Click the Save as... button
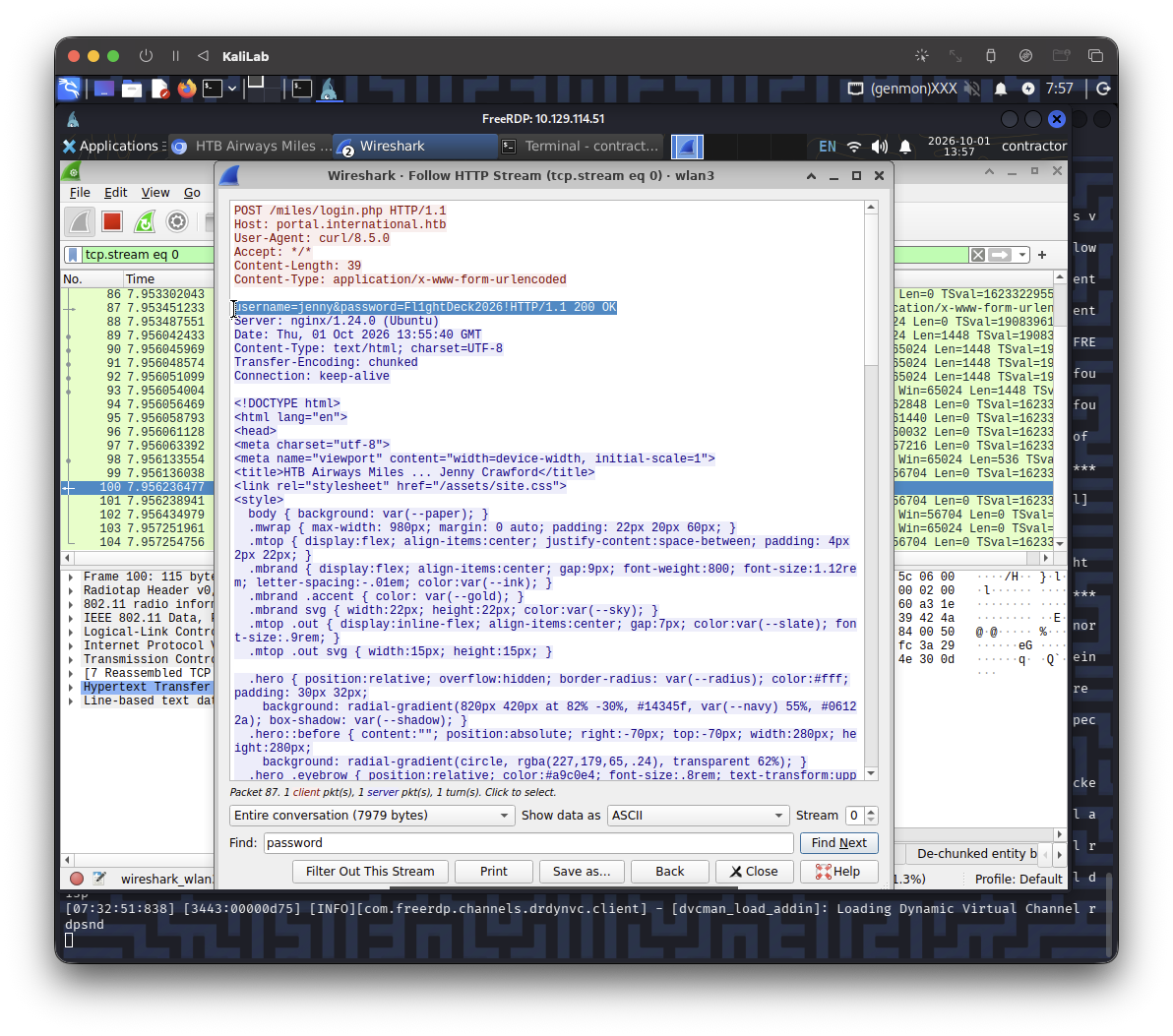1173x1036 pixels. coord(582,872)
